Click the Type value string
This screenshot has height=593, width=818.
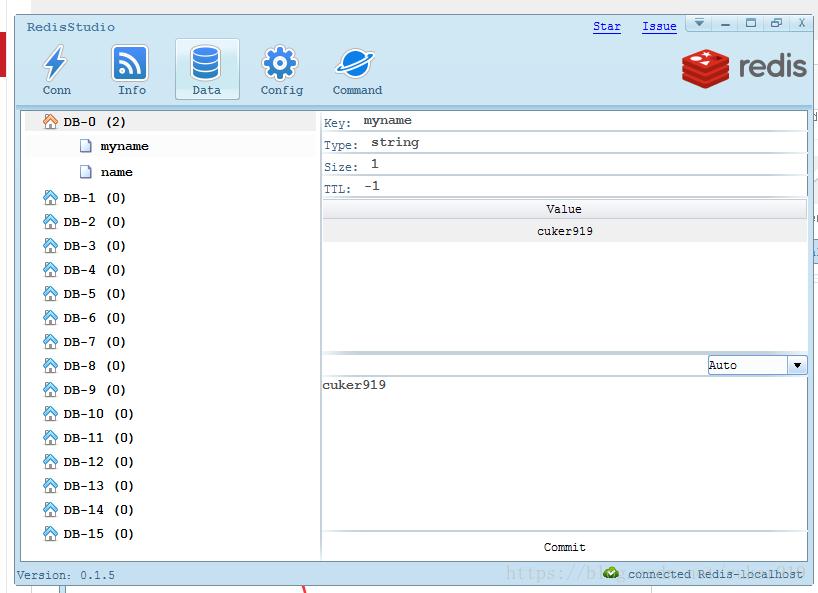(x=395, y=142)
